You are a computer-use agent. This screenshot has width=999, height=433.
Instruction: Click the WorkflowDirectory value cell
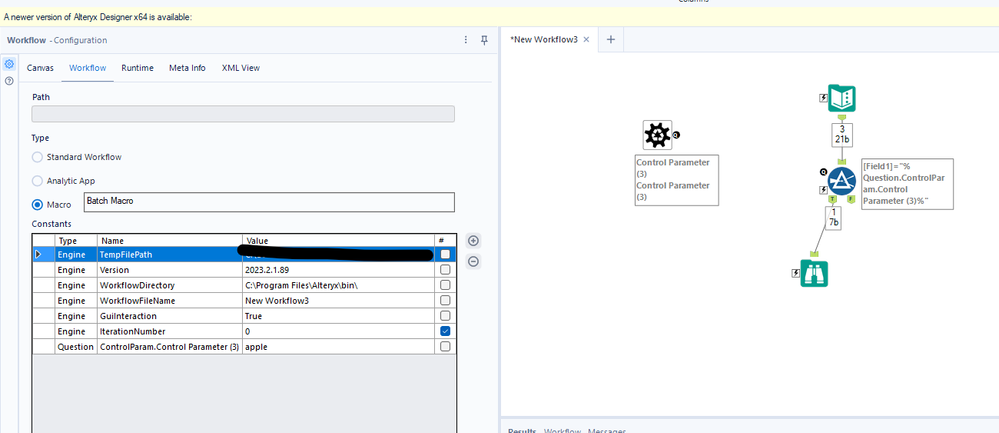tap(340, 285)
